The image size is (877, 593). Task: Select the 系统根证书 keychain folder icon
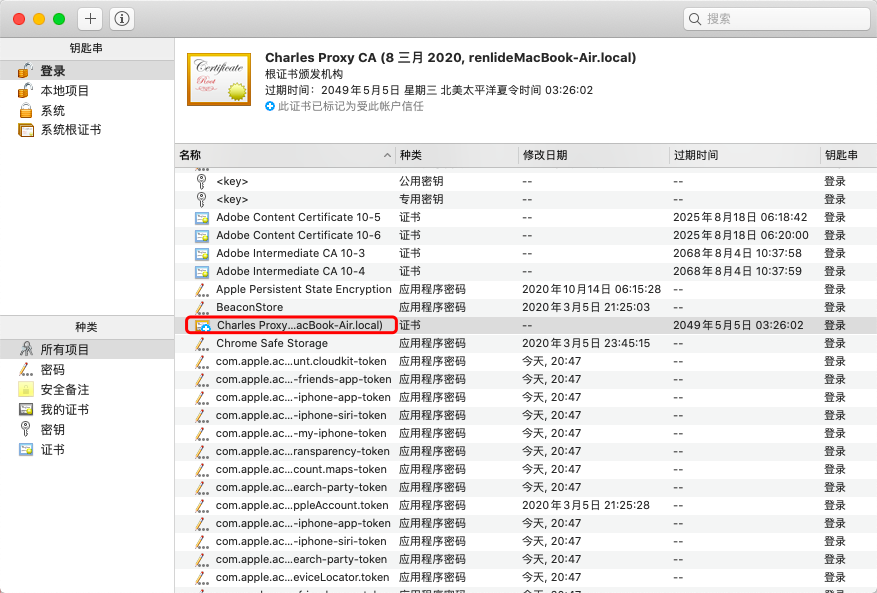[26, 130]
